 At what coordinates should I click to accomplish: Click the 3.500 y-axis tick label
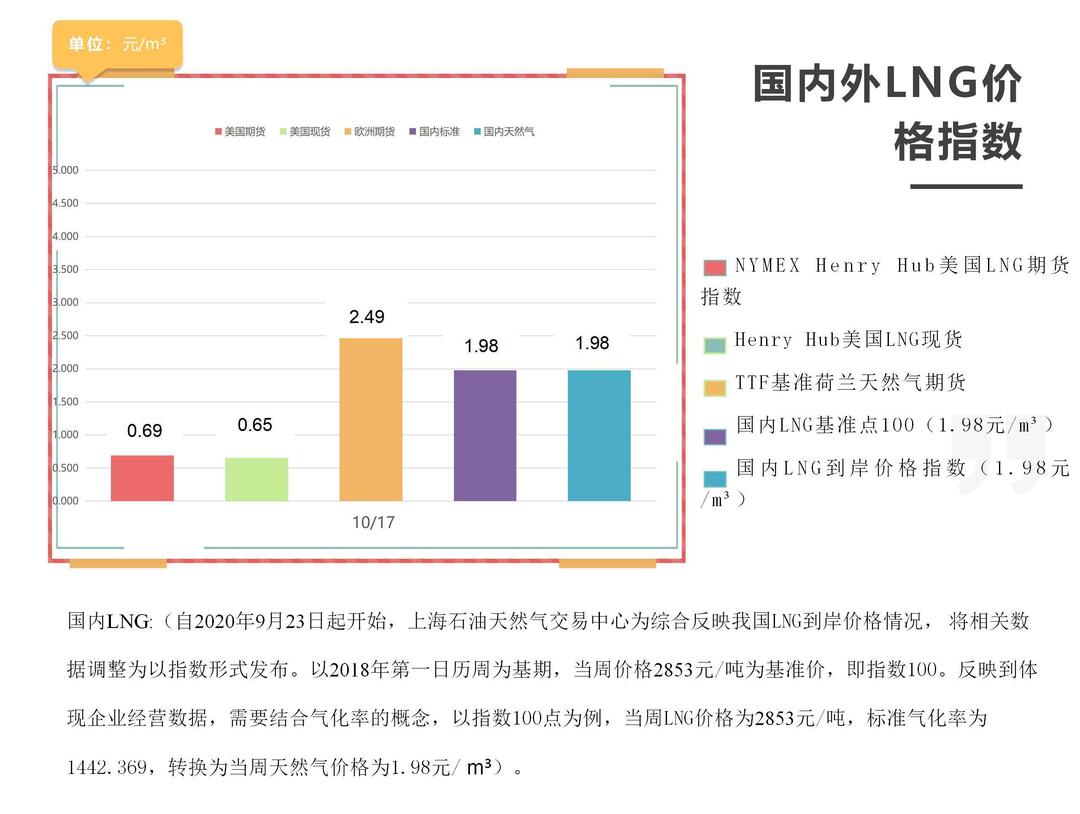(65, 269)
